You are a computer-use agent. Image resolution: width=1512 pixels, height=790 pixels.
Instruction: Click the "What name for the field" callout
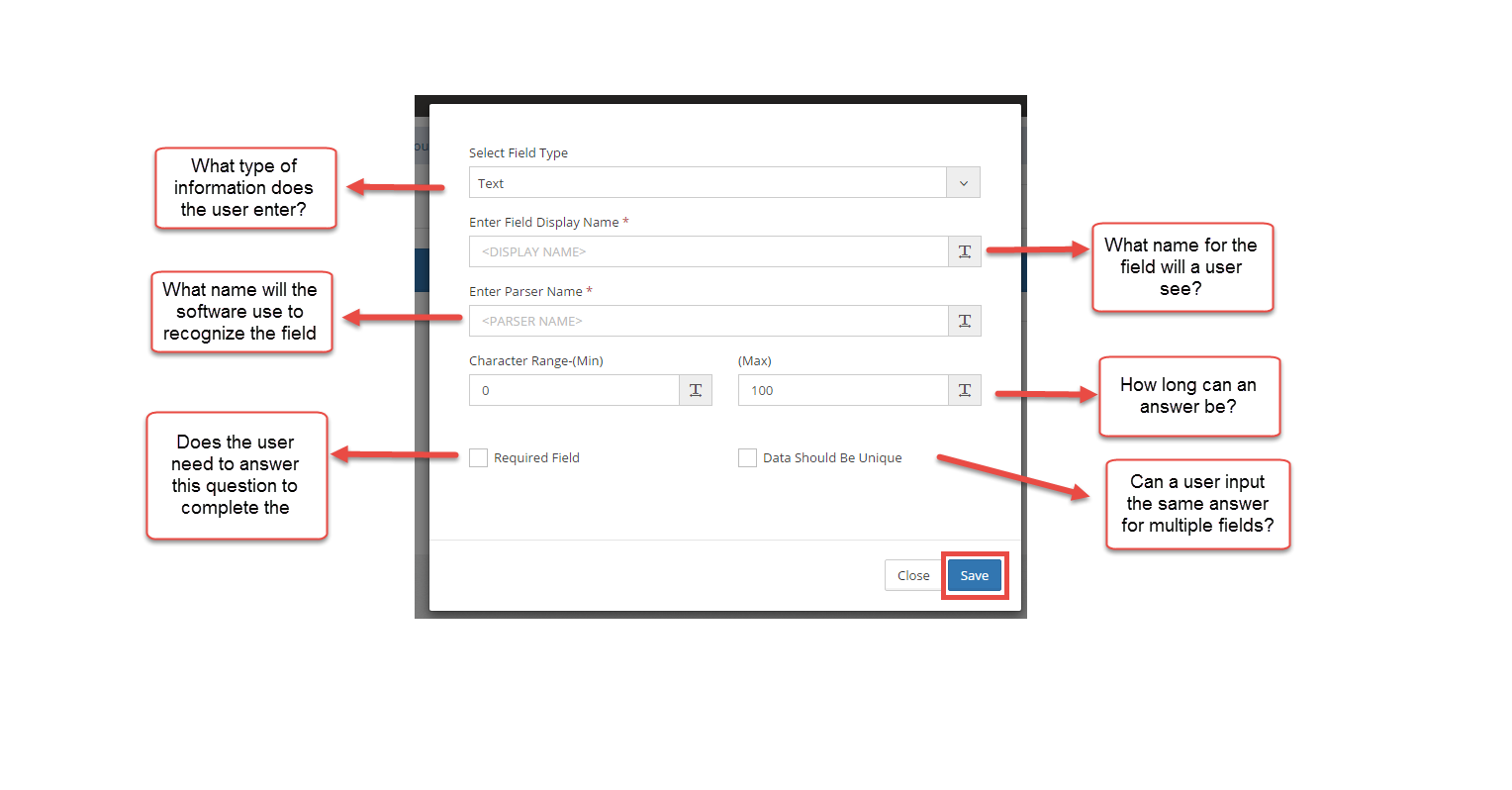point(1181,267)
